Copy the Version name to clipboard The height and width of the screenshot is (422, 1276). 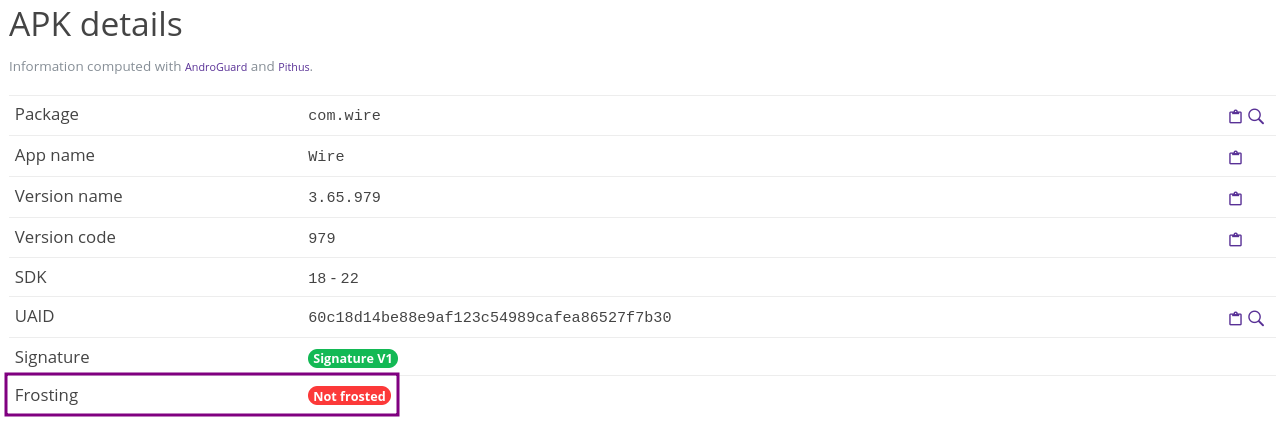(1235, 199)
